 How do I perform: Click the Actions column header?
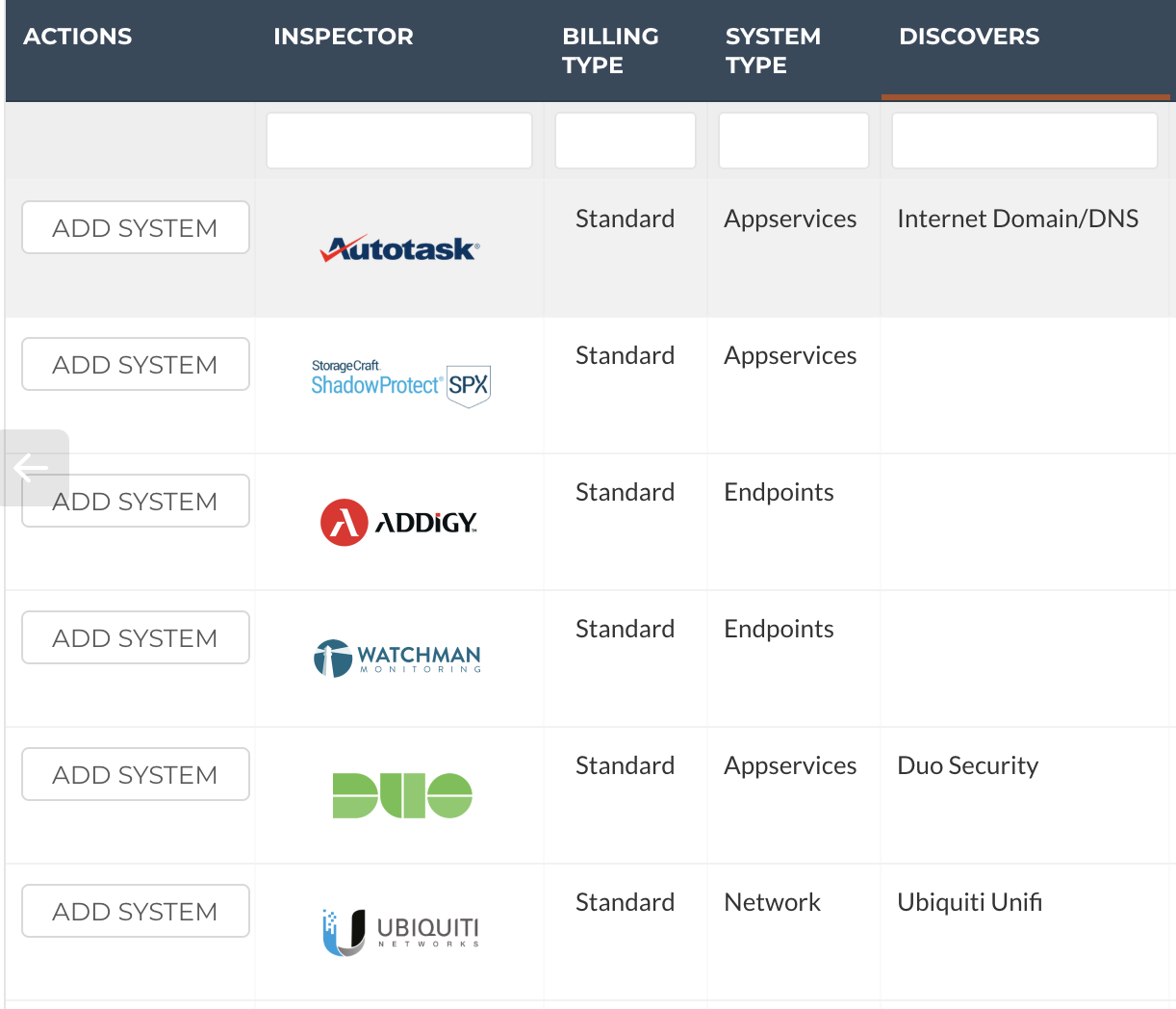(x=78, y=37)
